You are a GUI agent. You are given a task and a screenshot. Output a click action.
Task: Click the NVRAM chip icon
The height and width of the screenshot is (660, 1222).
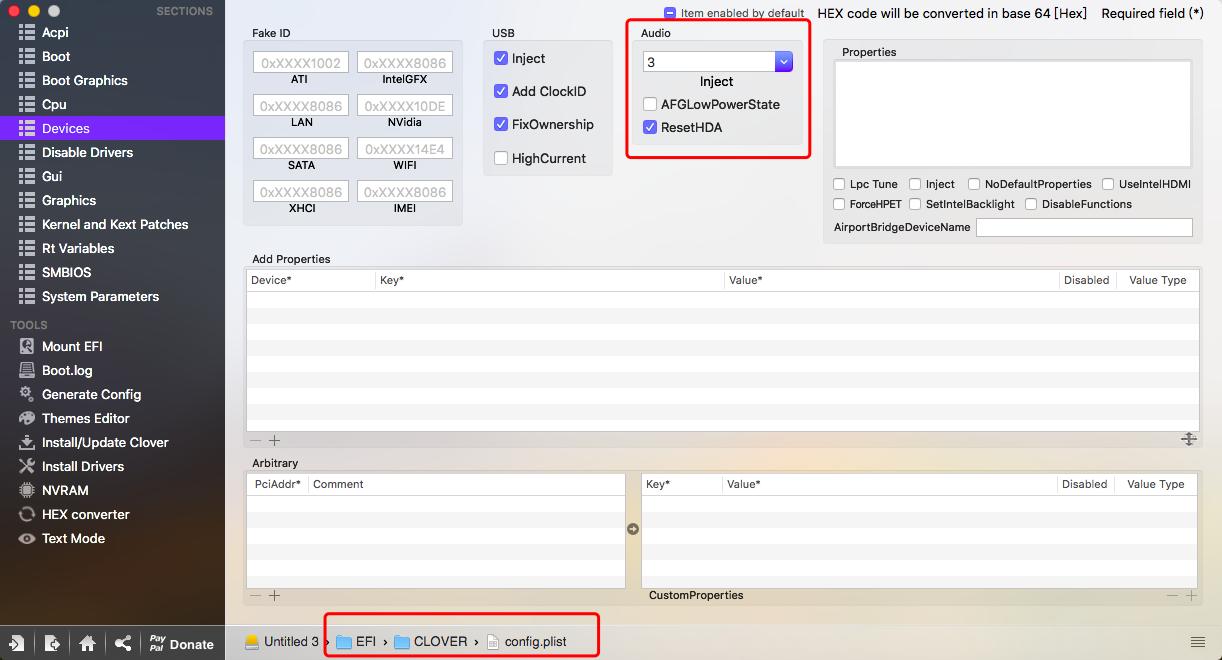click(27, 490)
